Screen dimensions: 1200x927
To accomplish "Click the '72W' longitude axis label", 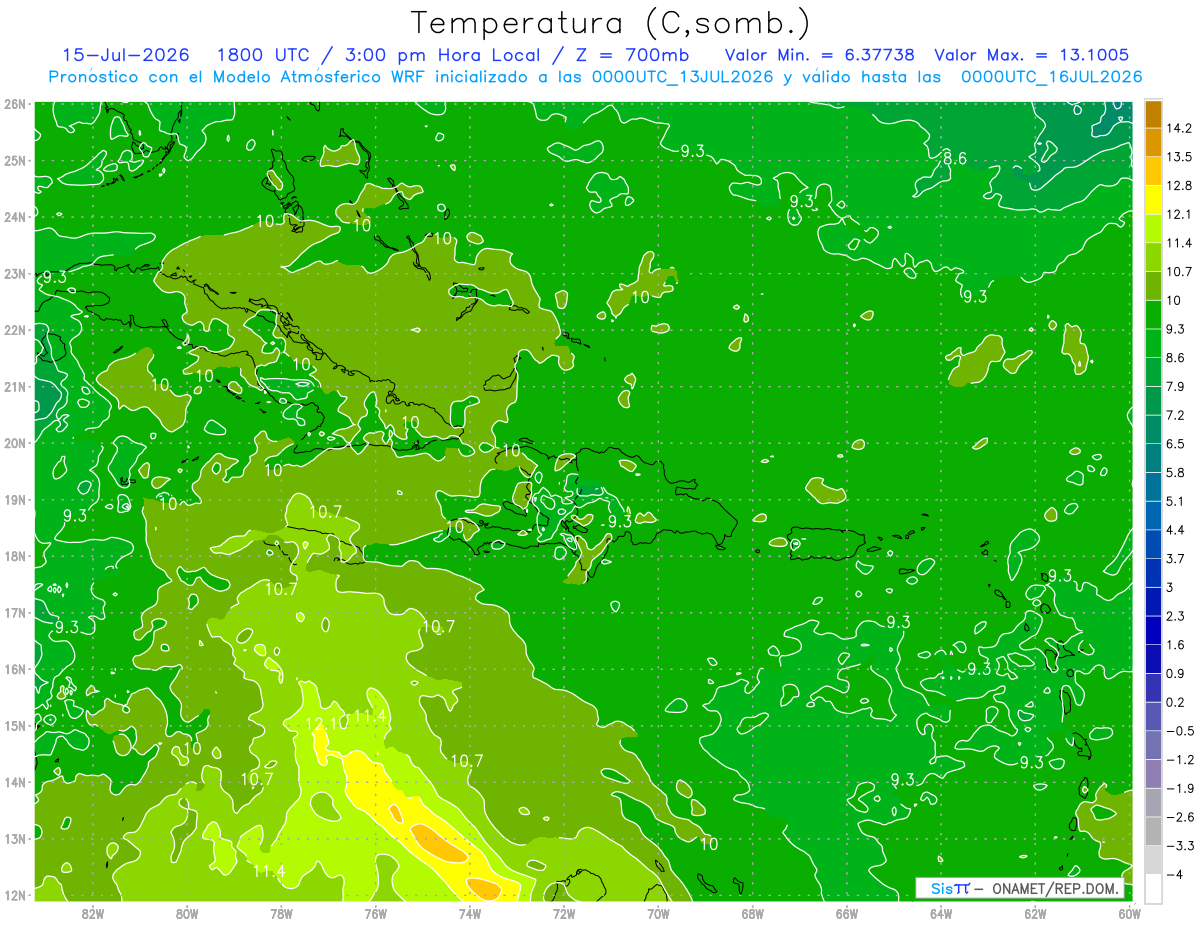I will [x=564, y=912].
